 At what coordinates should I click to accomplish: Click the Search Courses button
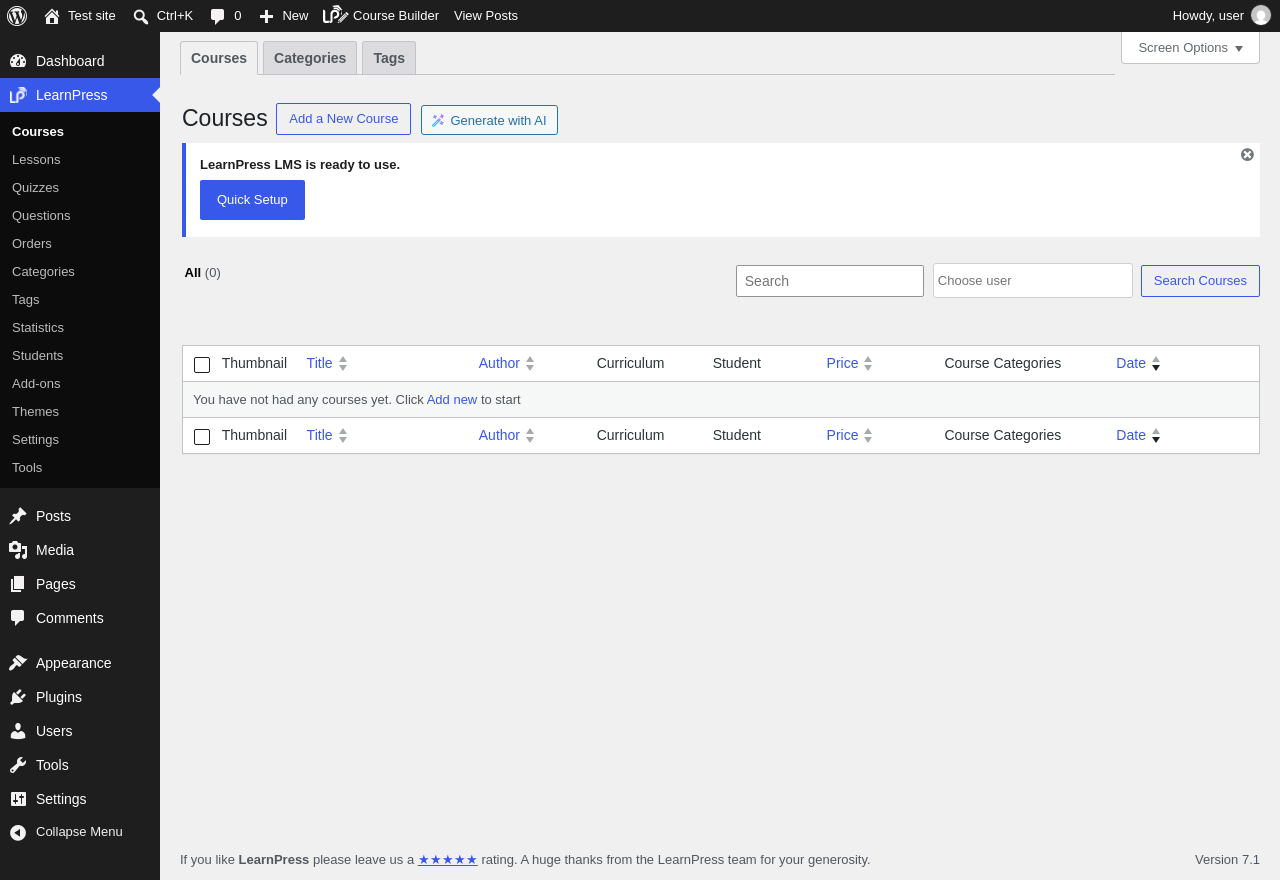(x=1200, y=281)
